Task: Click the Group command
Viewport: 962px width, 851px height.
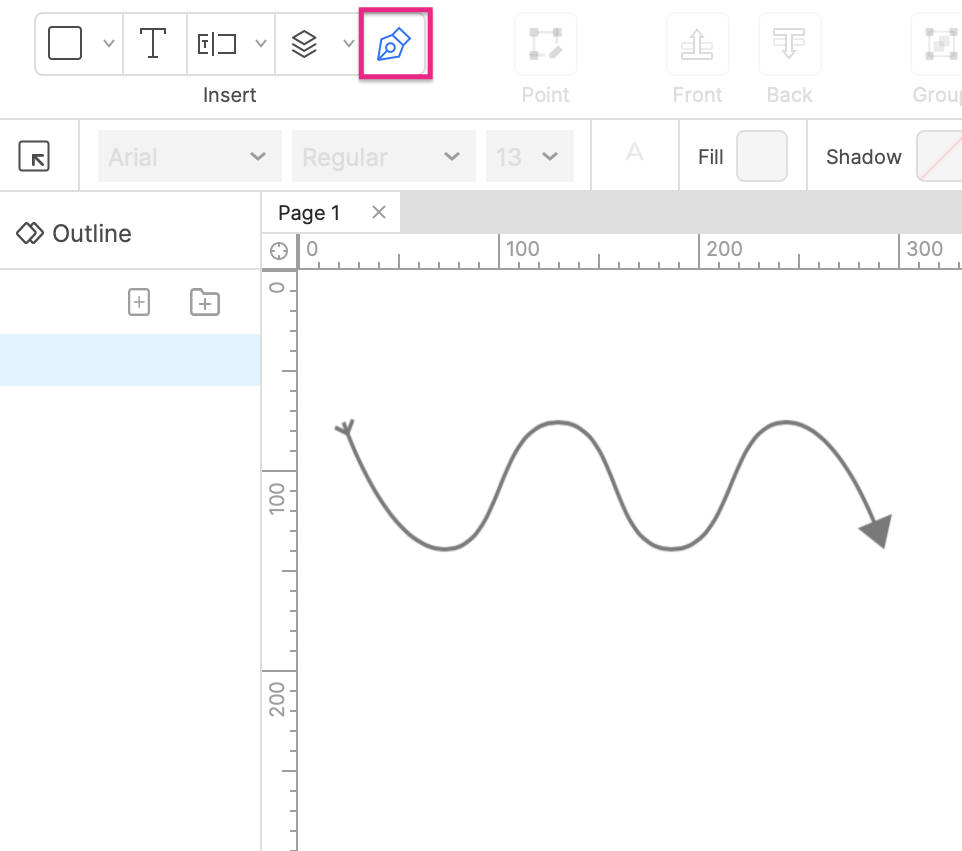Action: point(936,43)
